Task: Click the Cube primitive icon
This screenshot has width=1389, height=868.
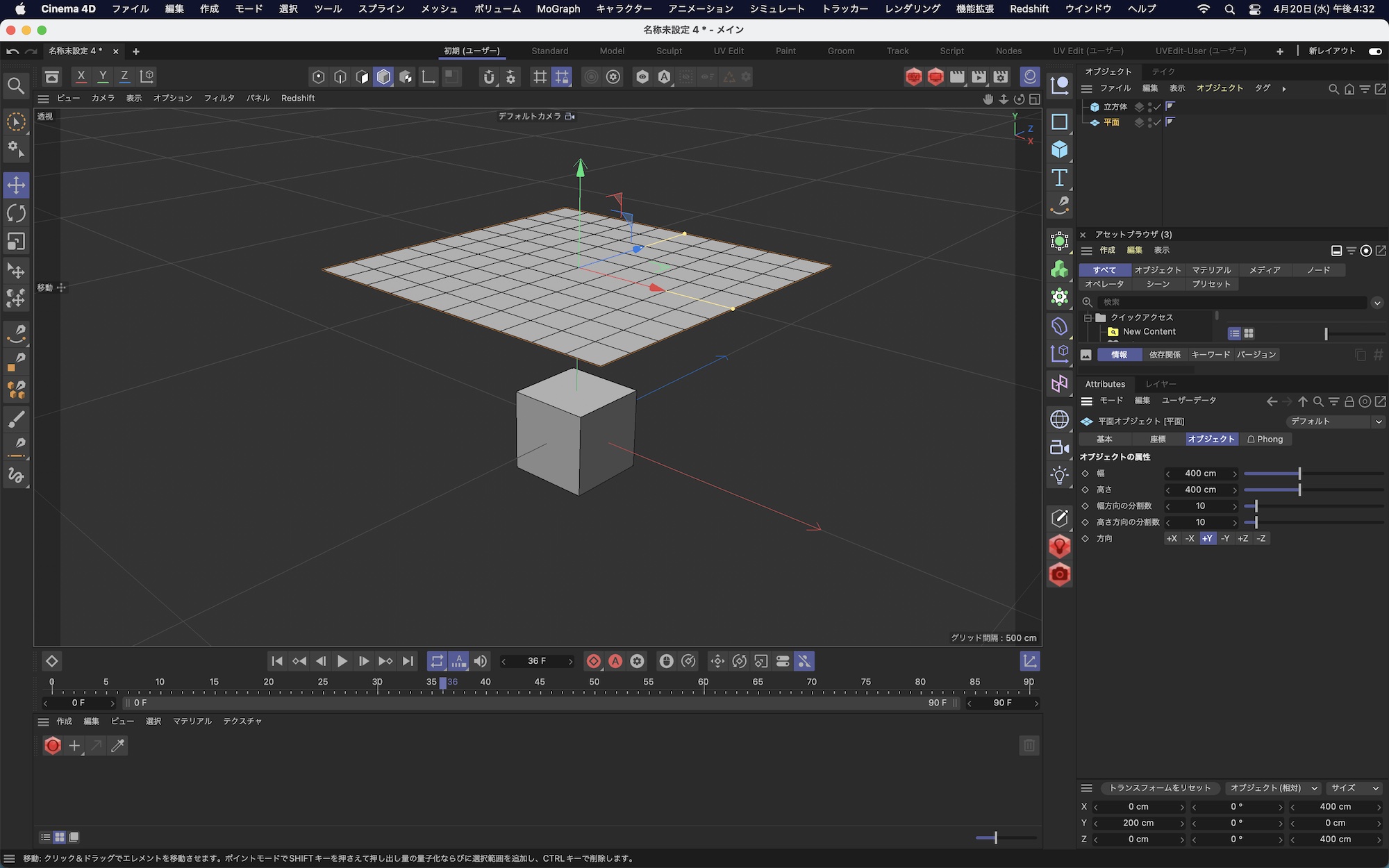Action: click(1059, 149)
